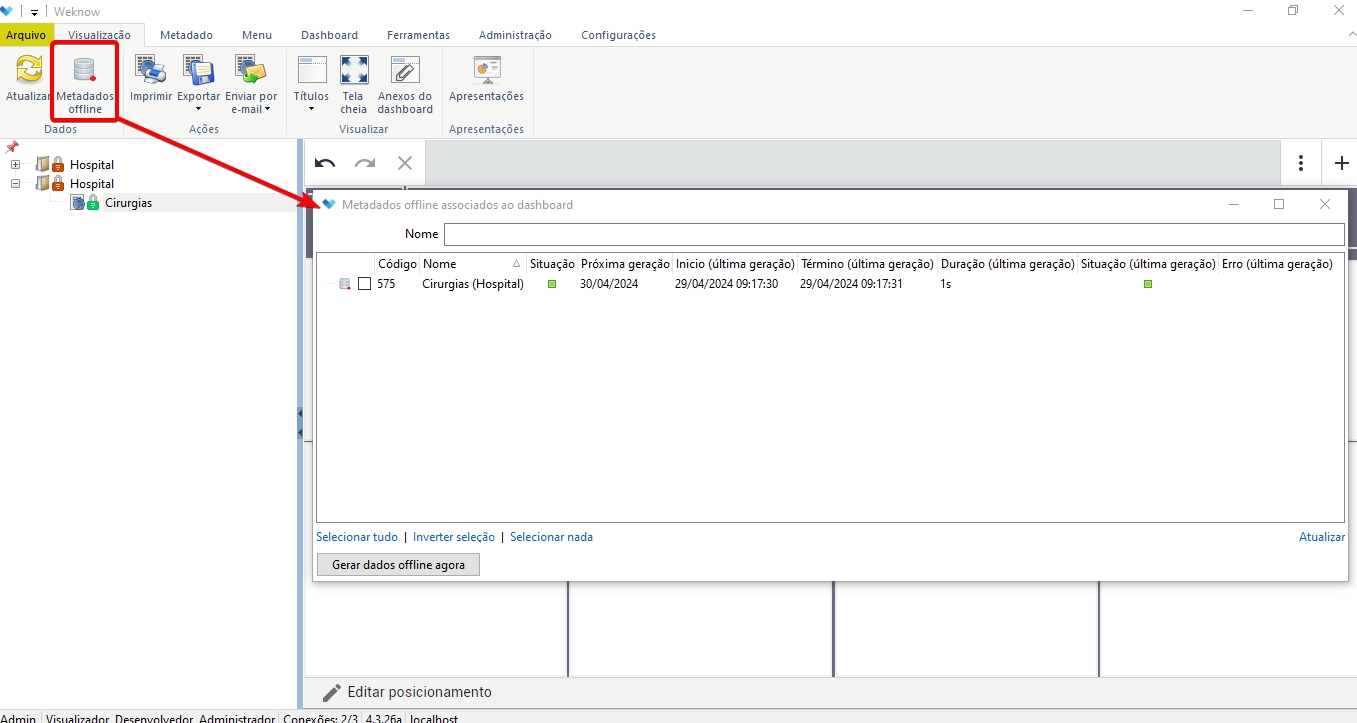Image resolution: width=1357 pixels, height=723 pixels.
Task: Click inside the Nome filter field
Action: [893, 234]
